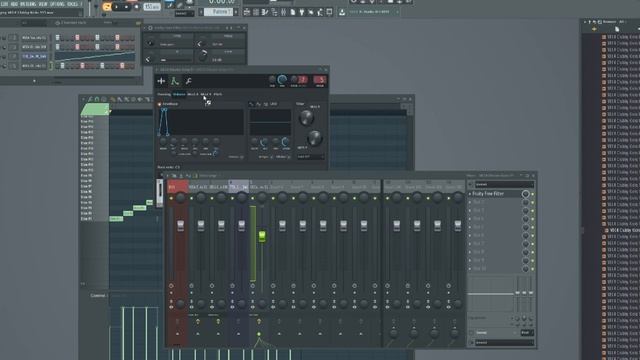Adjust the PAN knob in sampler window header
The image size is (640, 360).
(x=272, y=80)
